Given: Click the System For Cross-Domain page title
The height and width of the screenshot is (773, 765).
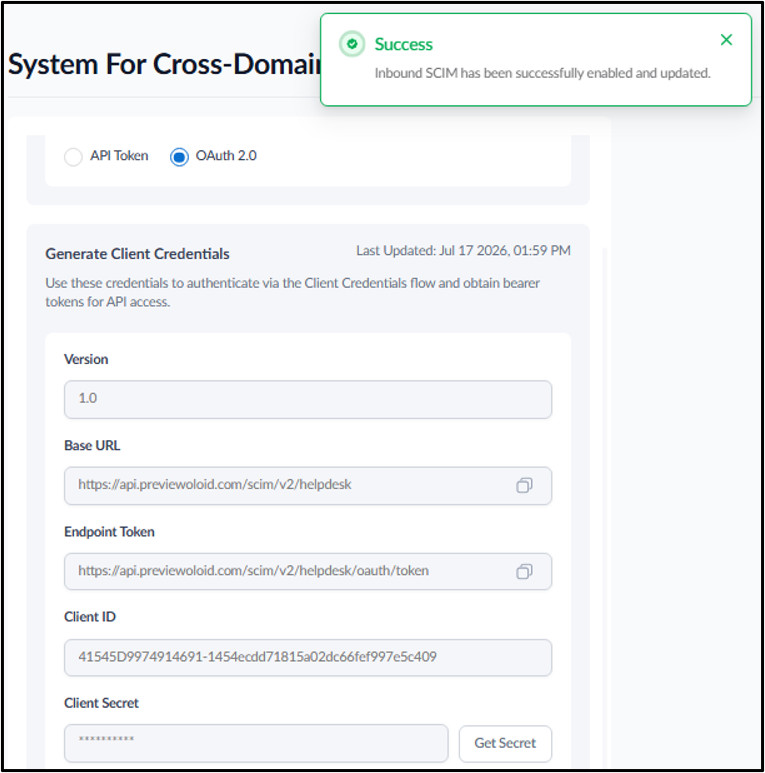Looking at the screenshot, I should click(x=164, y=64).
